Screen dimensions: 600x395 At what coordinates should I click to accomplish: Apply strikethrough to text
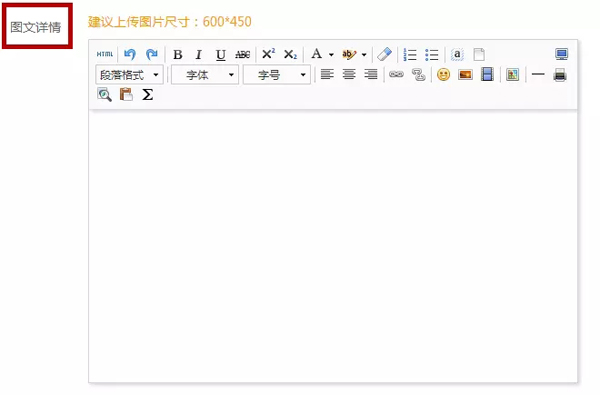click(243, 55)
